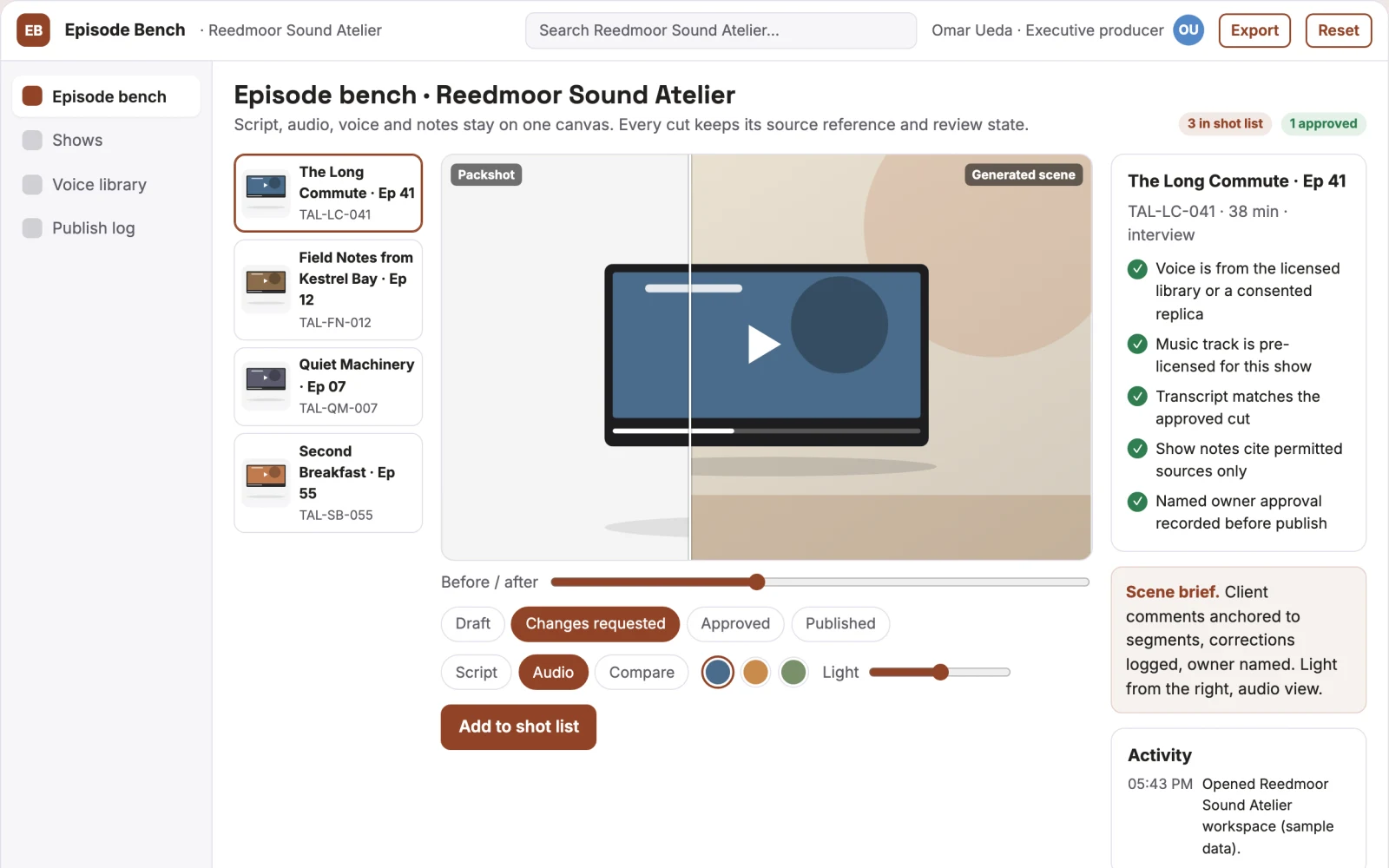This screenshot has width=1389, height=868.
Task: Toggle check for Voice from licensed library
Action: tap(1137, 269)
